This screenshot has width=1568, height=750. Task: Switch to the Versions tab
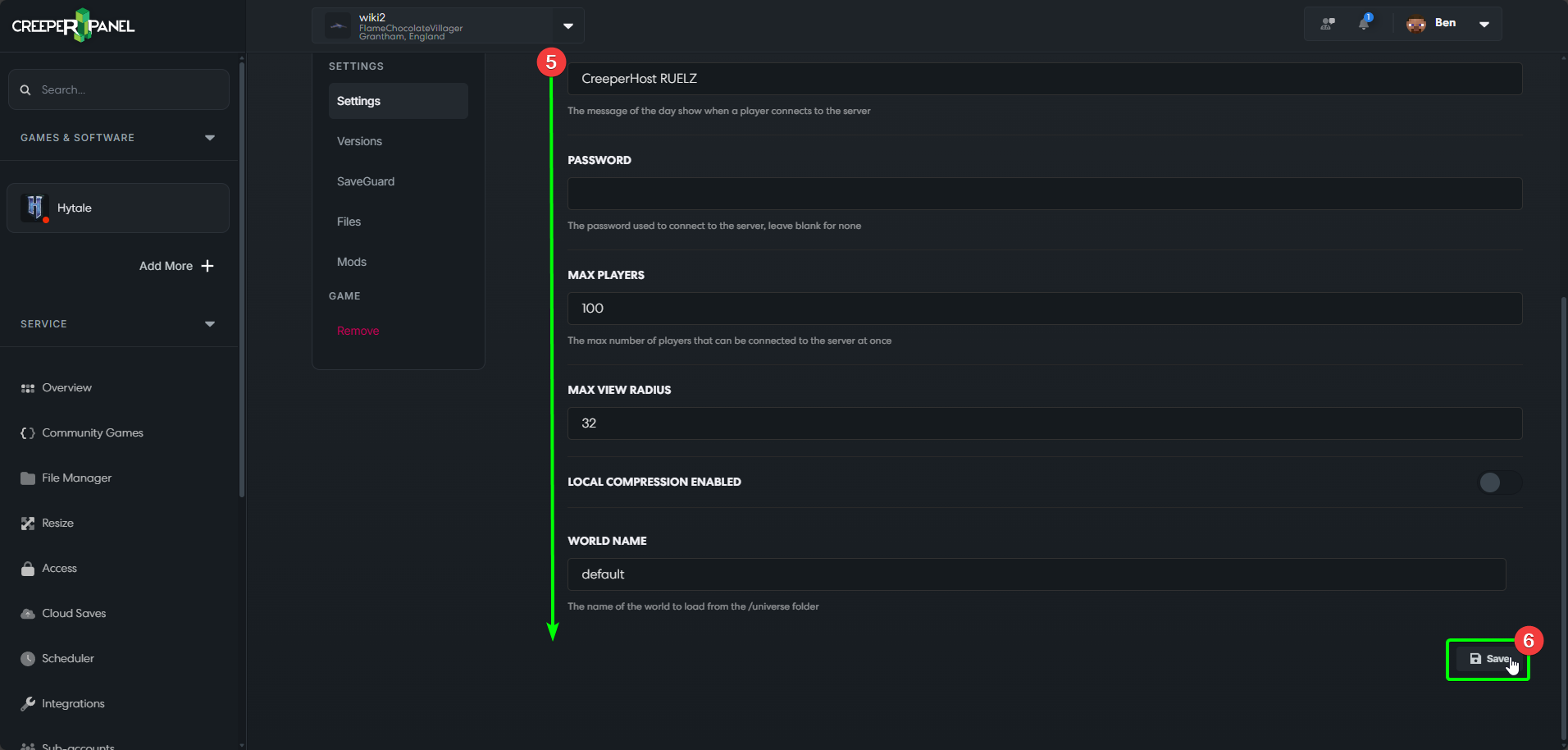point(358,140)
